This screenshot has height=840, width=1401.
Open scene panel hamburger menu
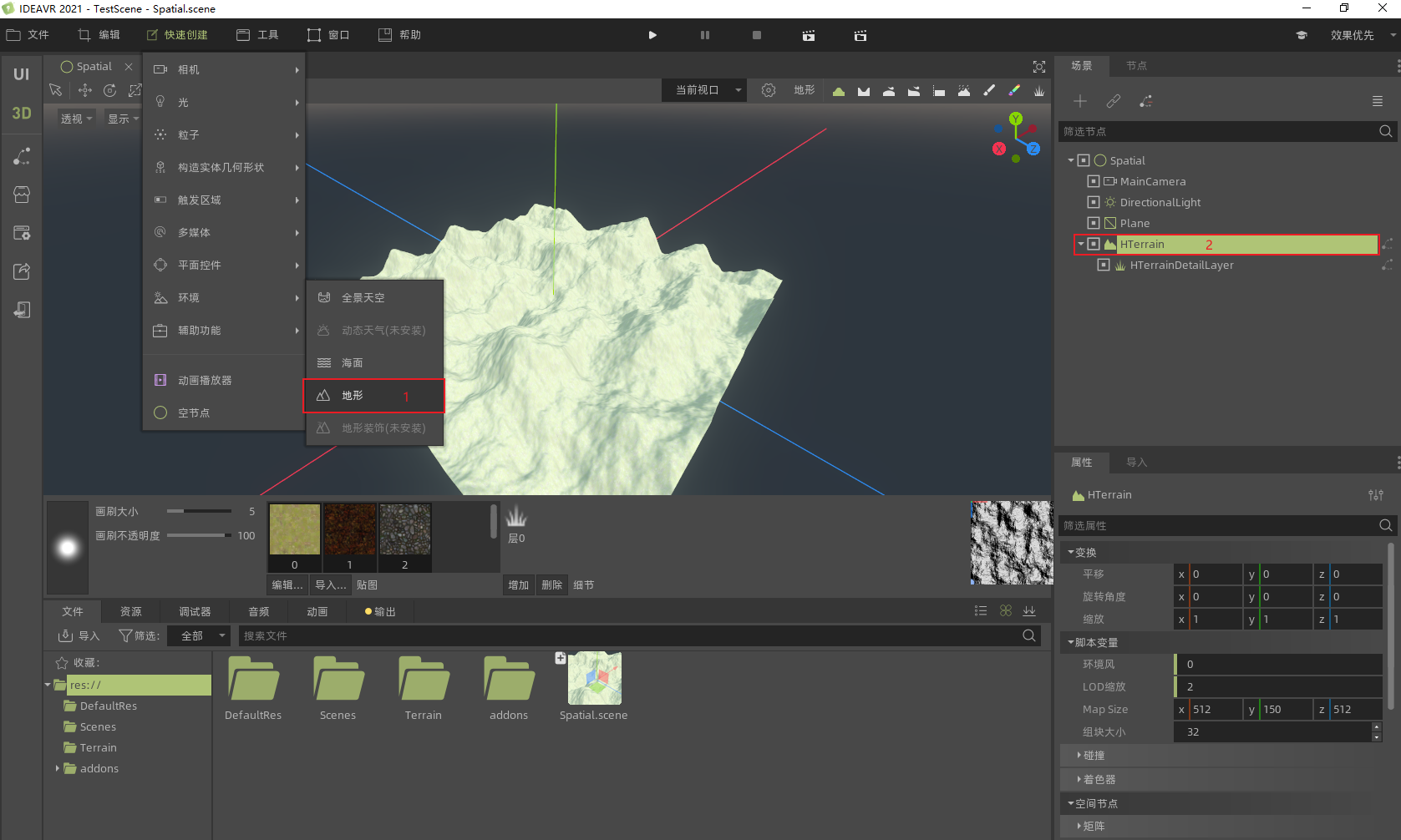(1378, 101)
